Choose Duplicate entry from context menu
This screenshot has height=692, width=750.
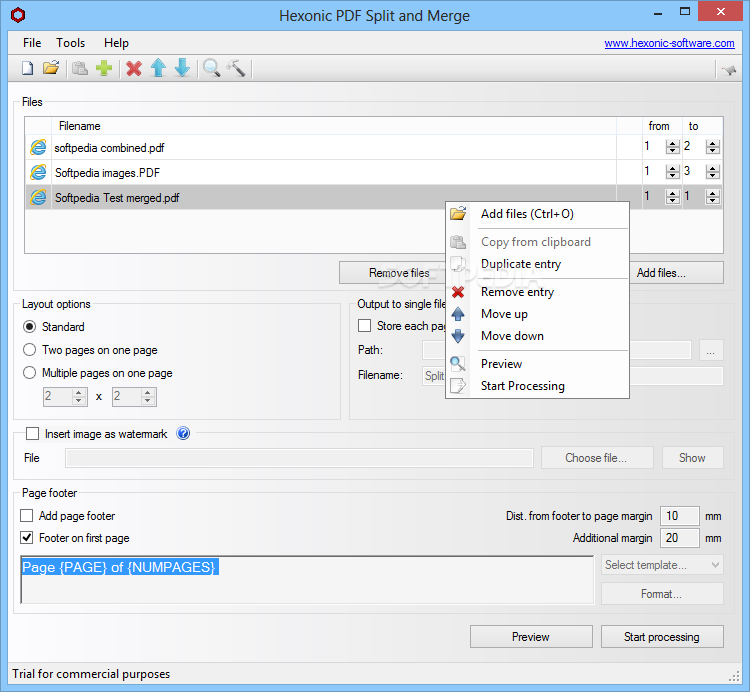pyautogui.click(x=538, y=264)
